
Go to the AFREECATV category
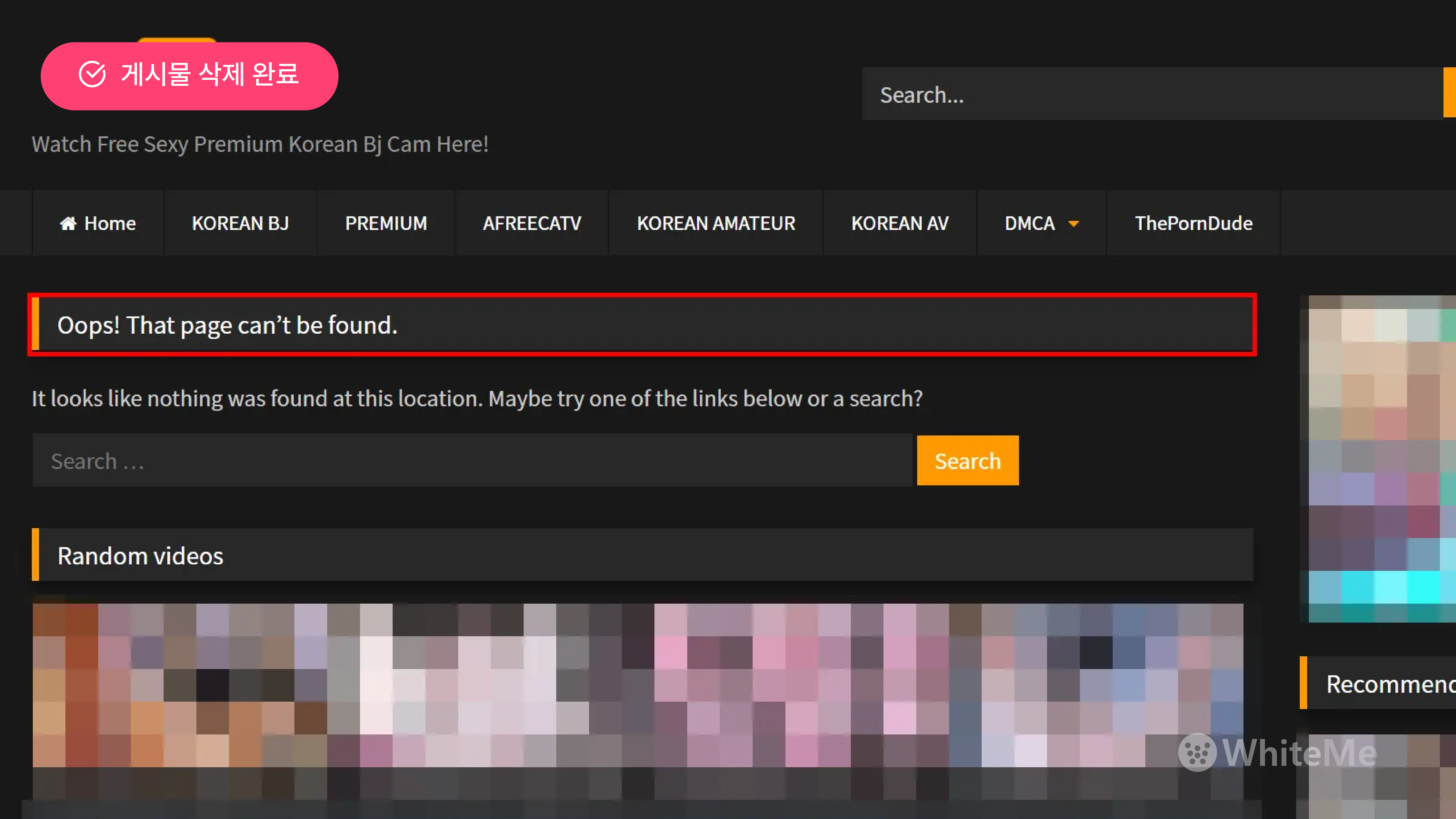point(532,223)
